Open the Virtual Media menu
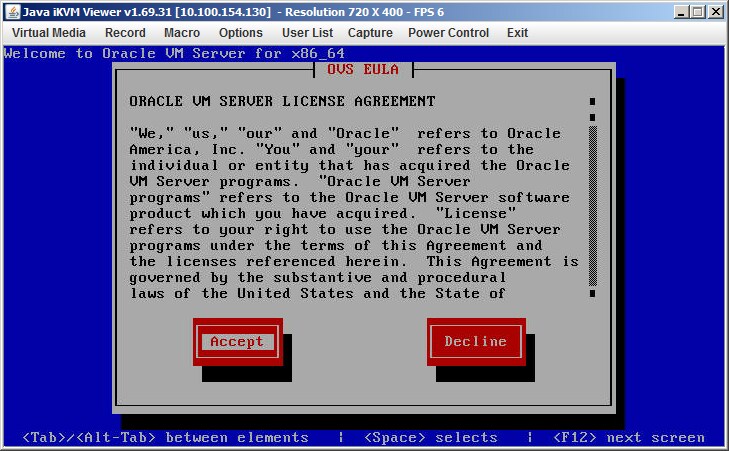Image resolution: width=729 pixels, height=451 pixels. pyautogui.click(x=49, y=33)
